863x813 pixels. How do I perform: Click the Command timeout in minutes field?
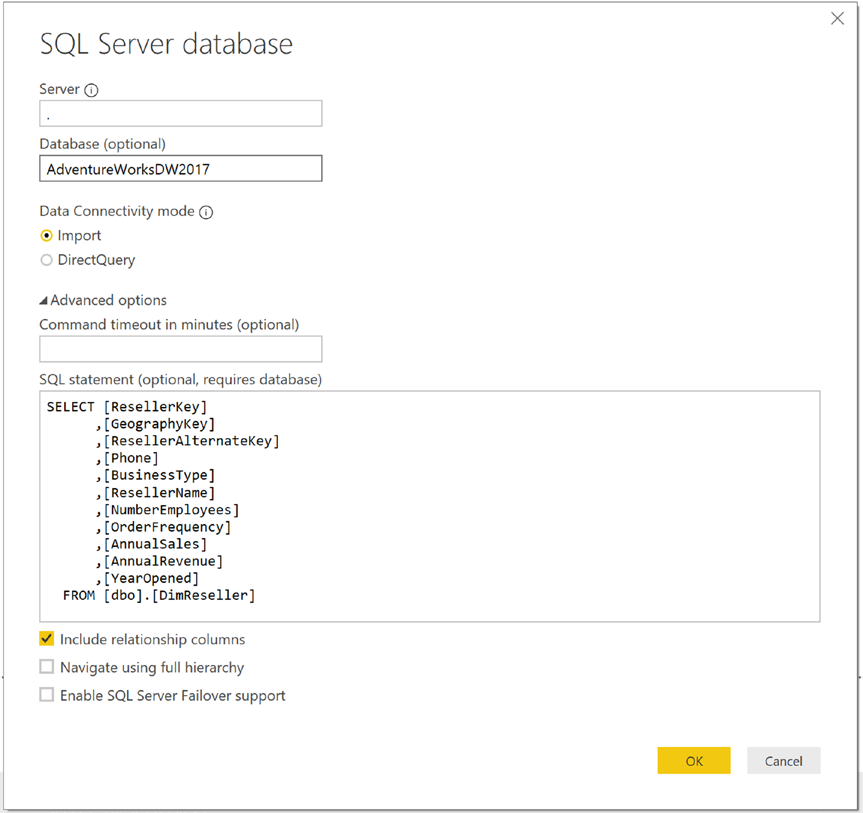[181, 349]
